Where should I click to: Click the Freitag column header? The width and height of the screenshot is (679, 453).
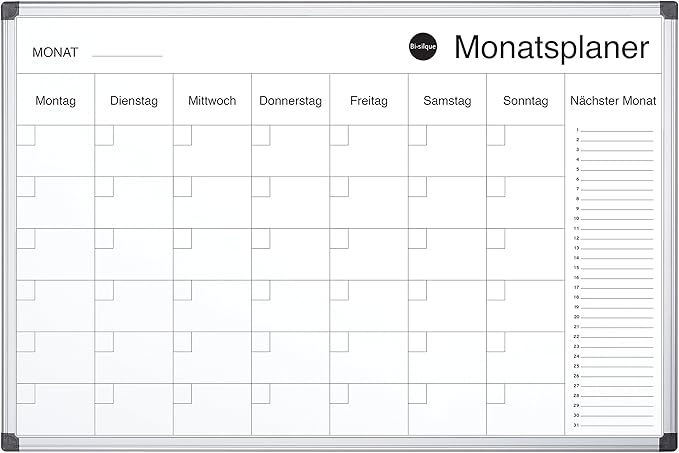[x=369, y=101]
